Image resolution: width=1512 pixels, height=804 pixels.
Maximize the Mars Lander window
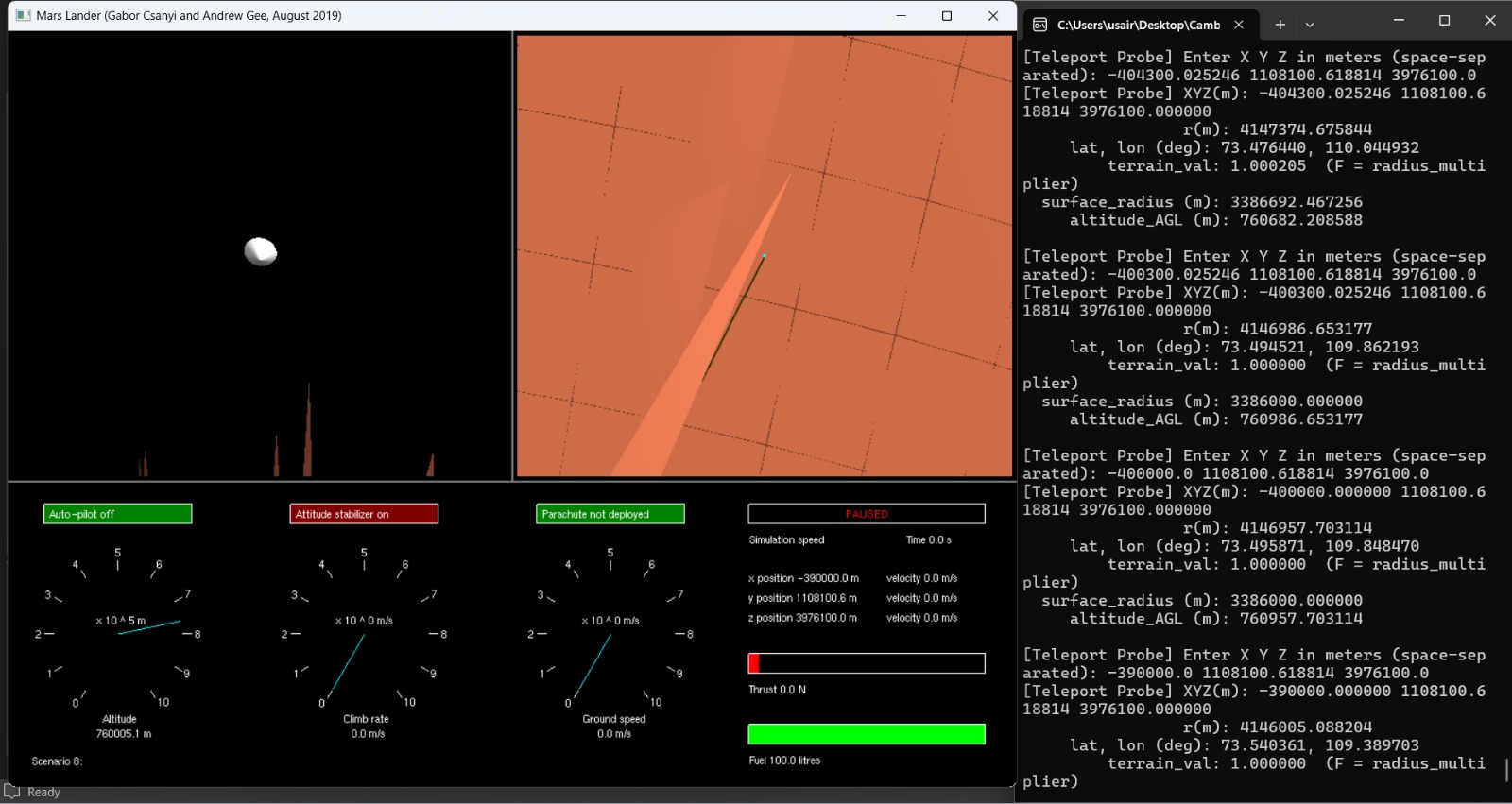tap(947, 15)
